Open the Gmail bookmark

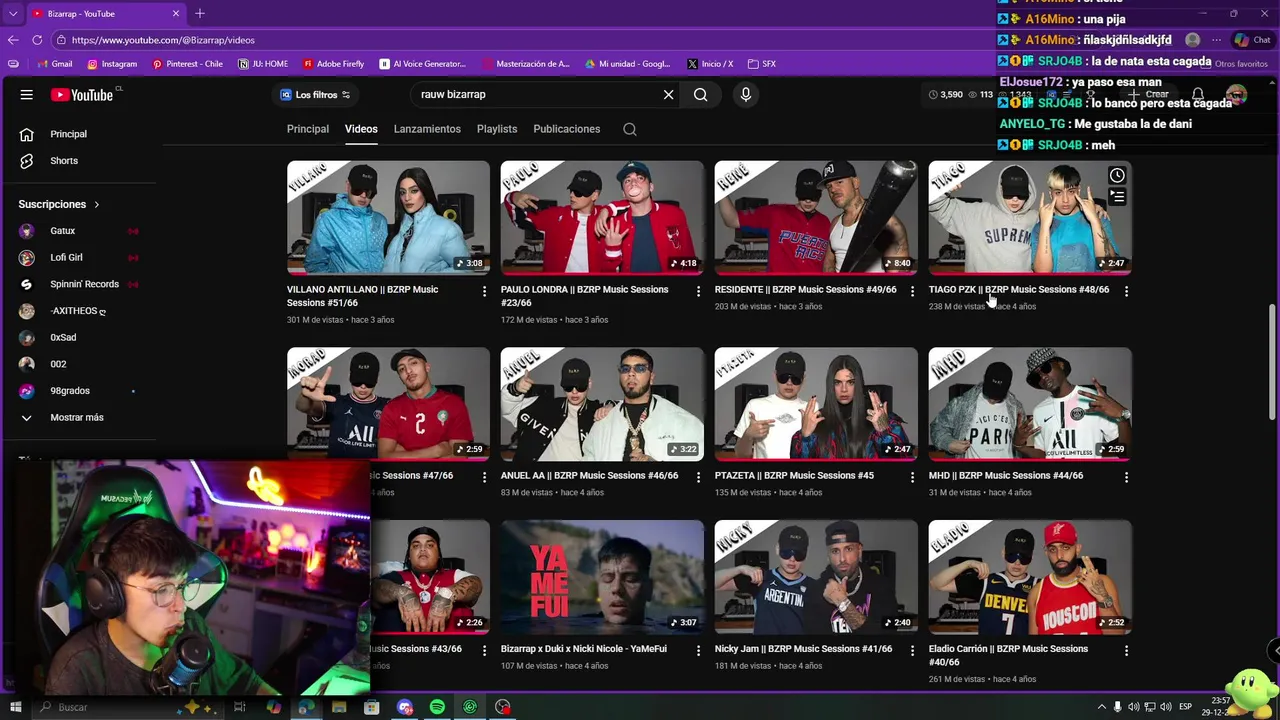54,64
